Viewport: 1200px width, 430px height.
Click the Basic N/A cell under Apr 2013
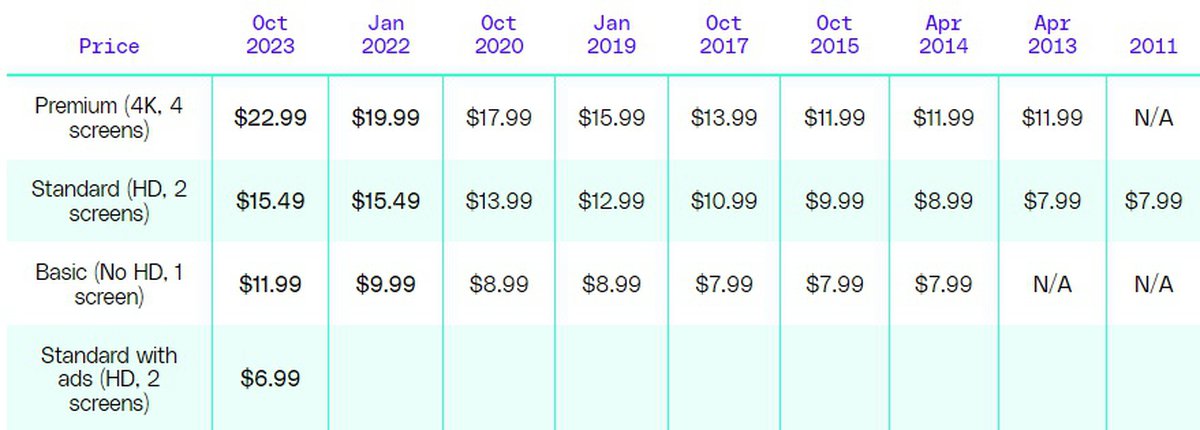[x=1052, y=284]
